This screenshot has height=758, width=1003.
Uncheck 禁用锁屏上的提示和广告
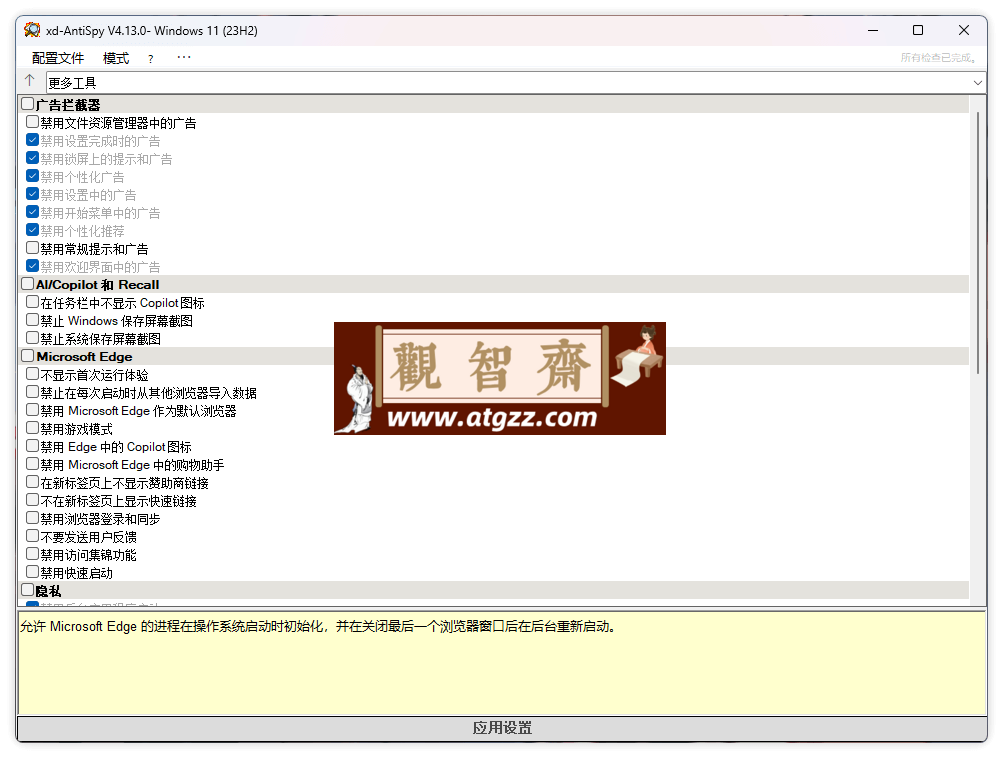pos(33,157)
